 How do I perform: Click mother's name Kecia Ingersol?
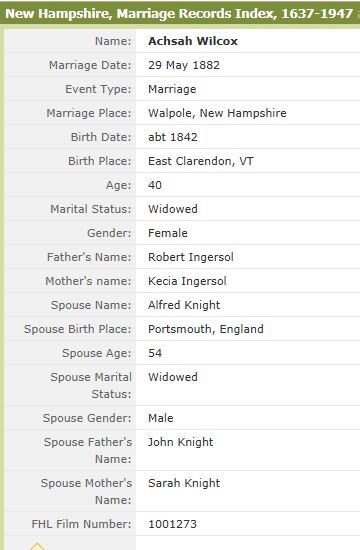[x=187, y=281]
